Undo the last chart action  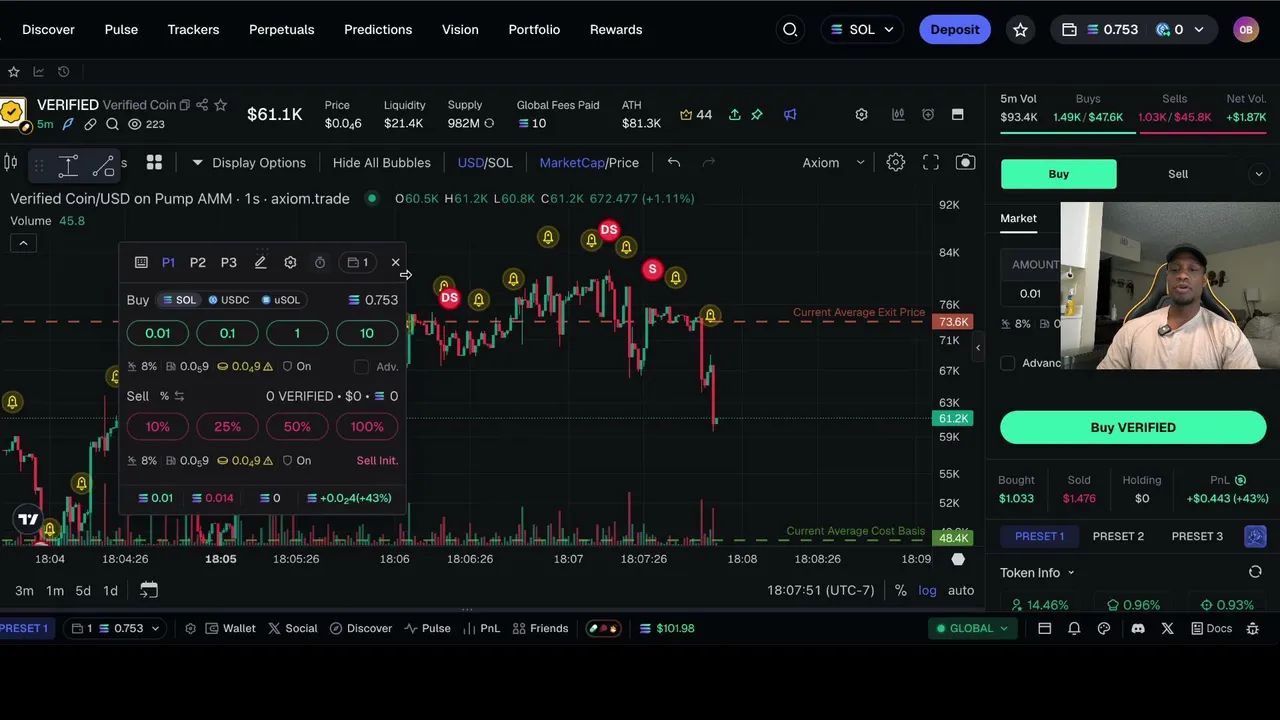click(x=674, y=162)
